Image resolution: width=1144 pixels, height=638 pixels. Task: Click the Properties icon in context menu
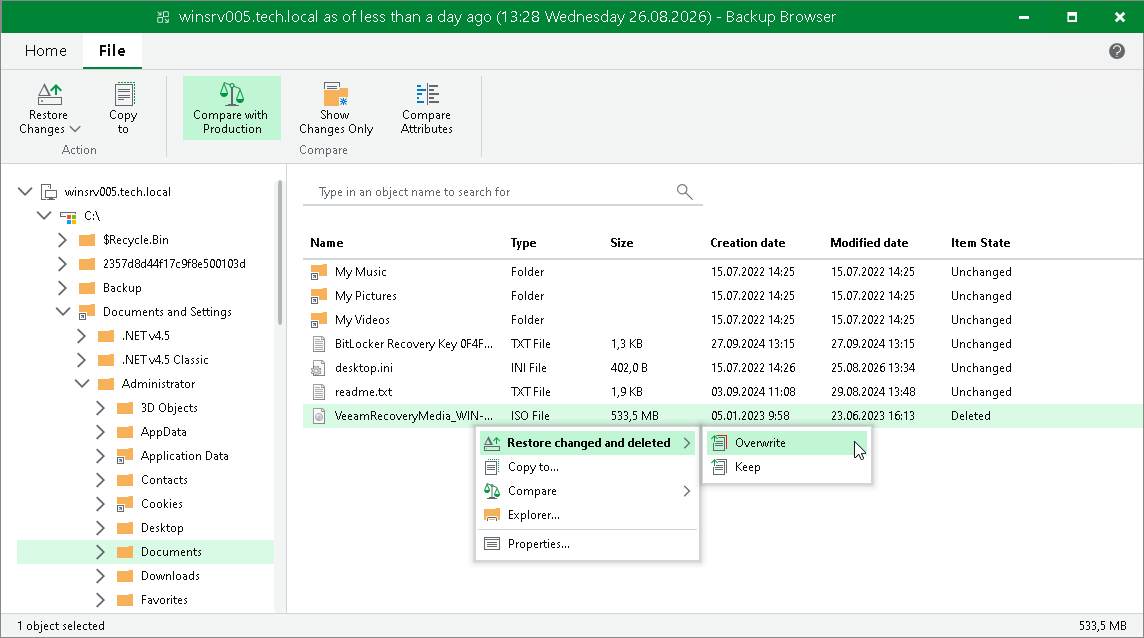click(492, 544)
